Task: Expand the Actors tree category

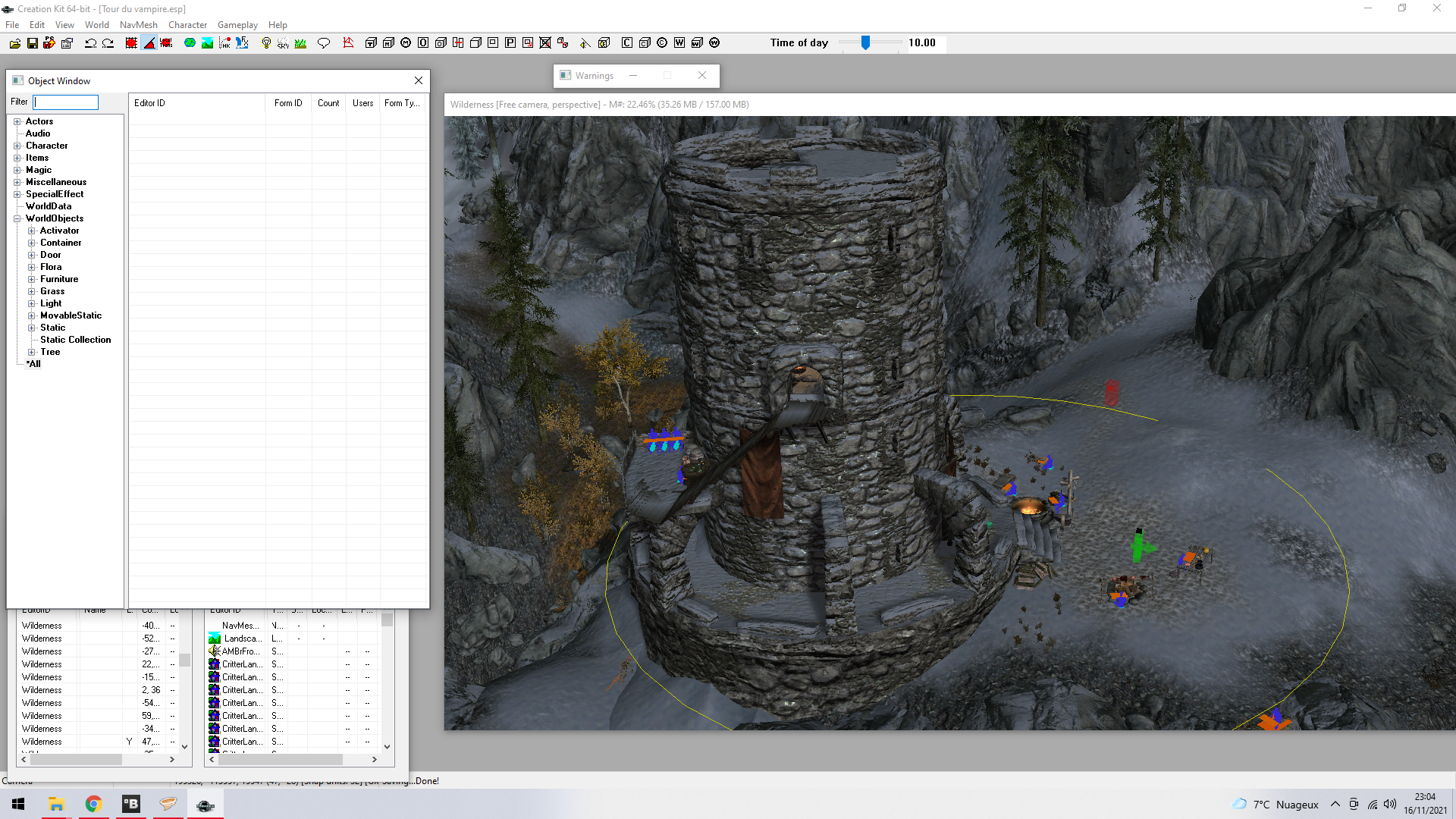Action: tap(17, 121)
